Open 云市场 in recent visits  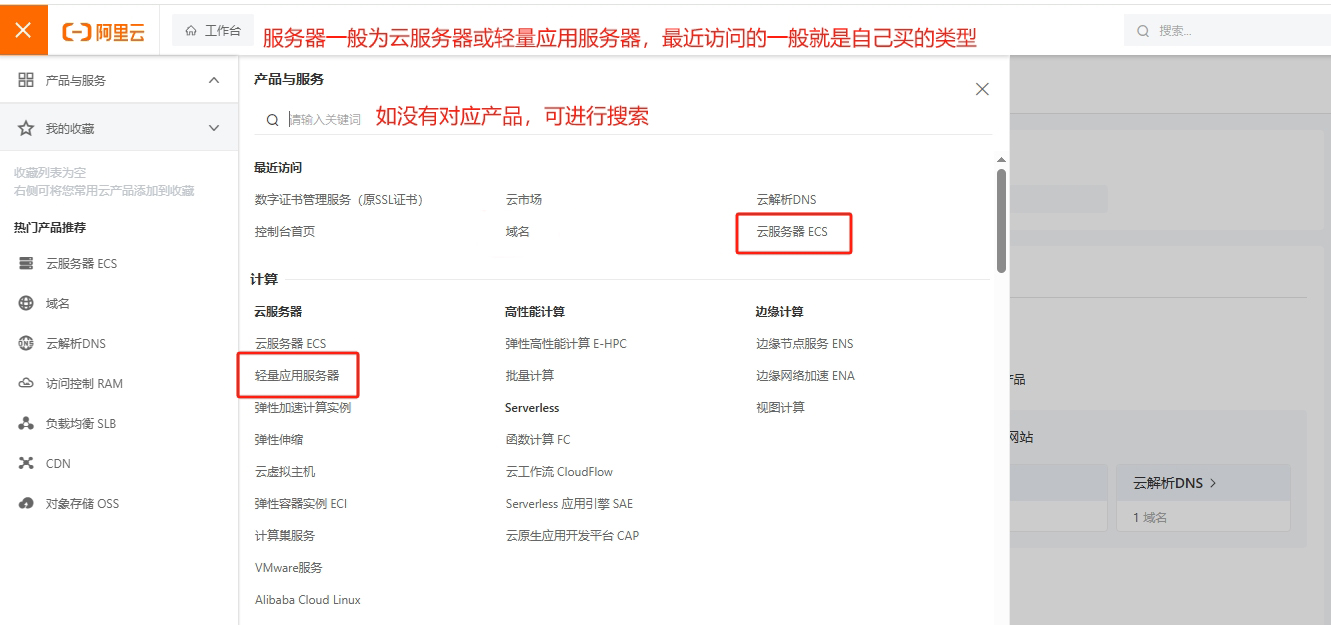(x=524, y=200)
